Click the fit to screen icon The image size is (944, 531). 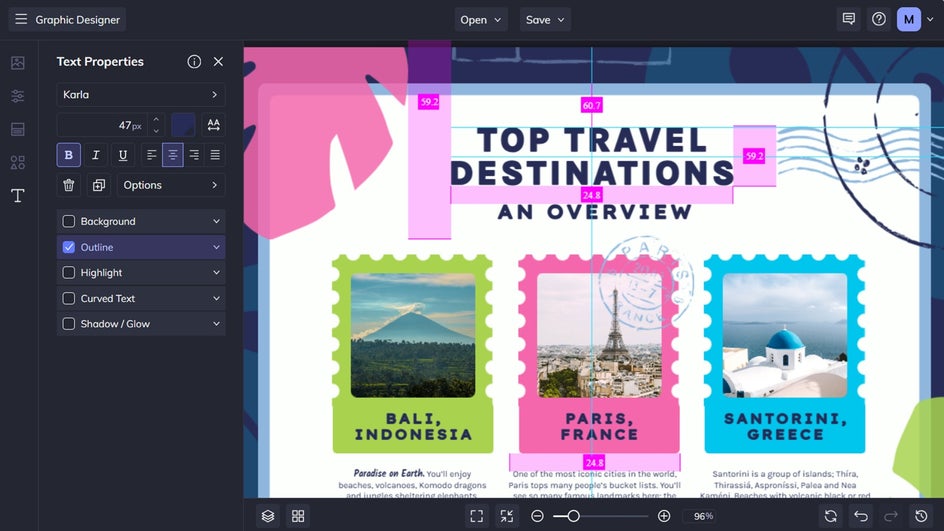[x=477, y=516]
